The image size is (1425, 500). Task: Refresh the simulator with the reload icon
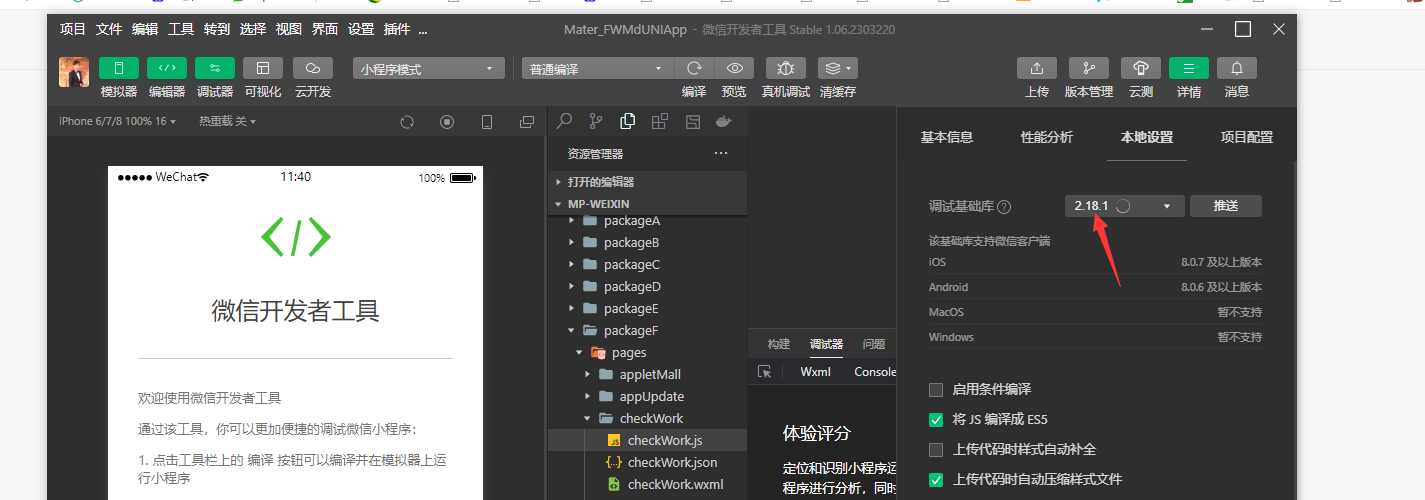407,122
